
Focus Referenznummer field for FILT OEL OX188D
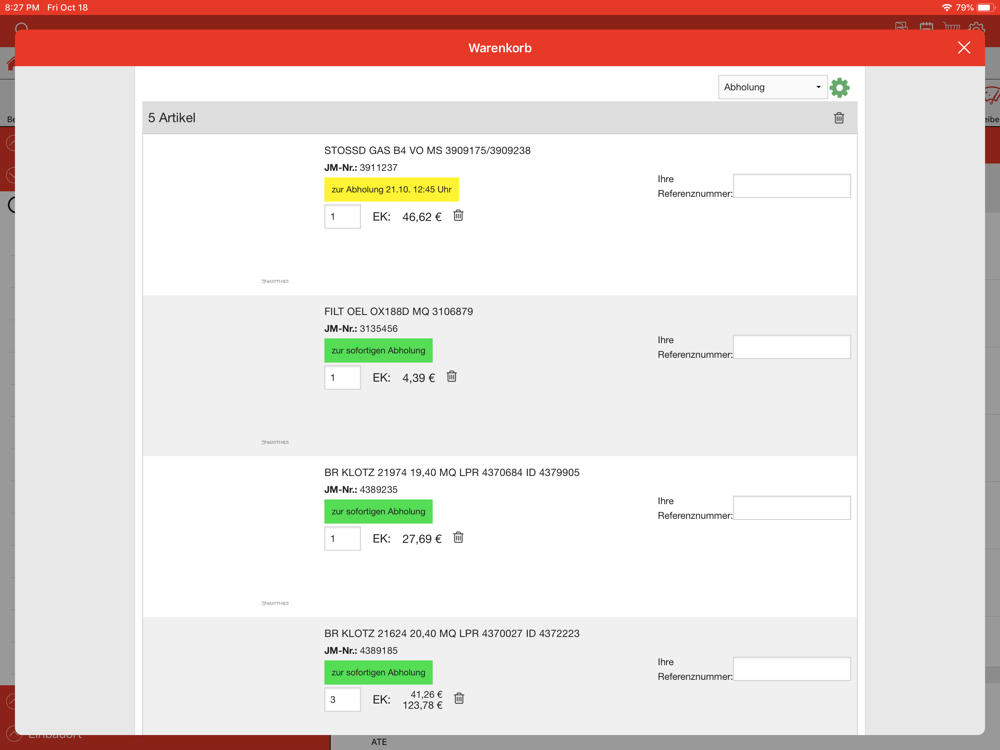pos(791,347)
